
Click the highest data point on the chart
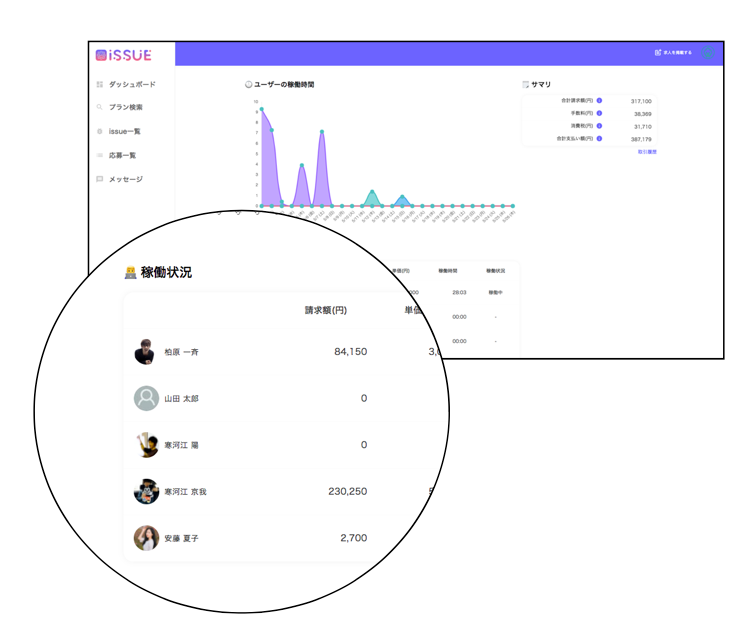pyautogui.click(x=262, y=110)
